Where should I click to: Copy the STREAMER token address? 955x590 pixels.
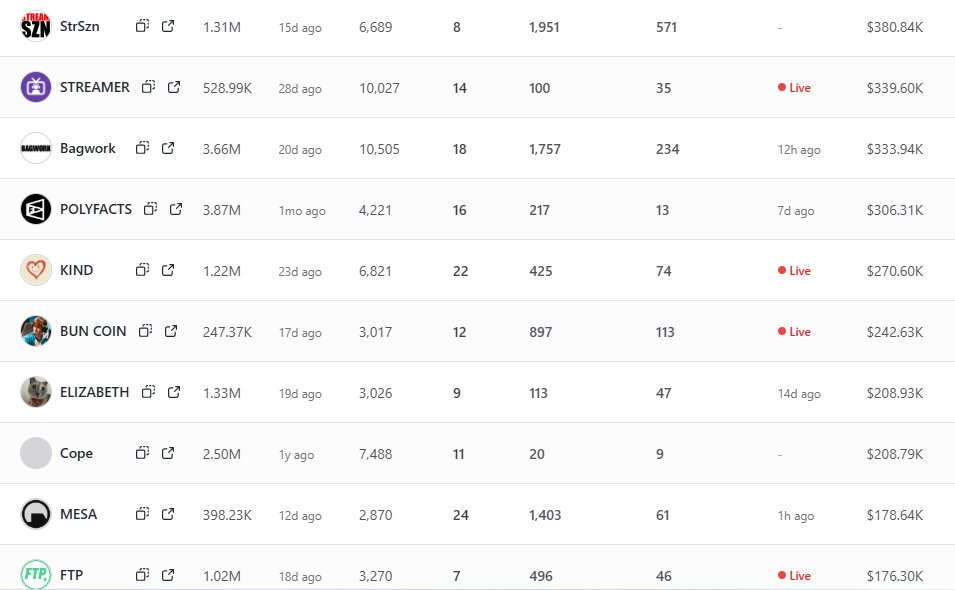click(x=148, y=87)
